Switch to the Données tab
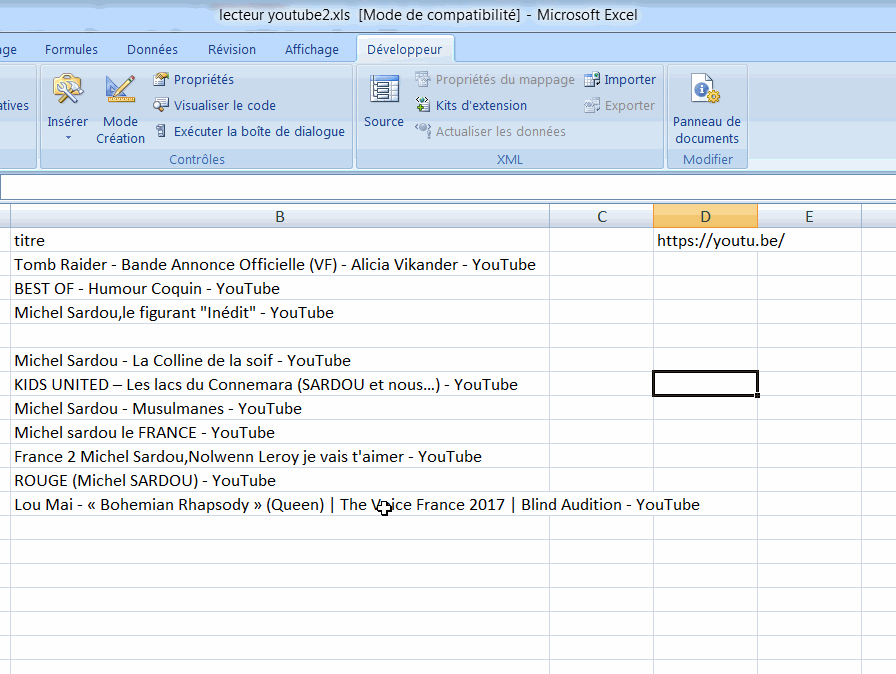The image size is (896, 674). pyautogui.click(x=152, y=50)
